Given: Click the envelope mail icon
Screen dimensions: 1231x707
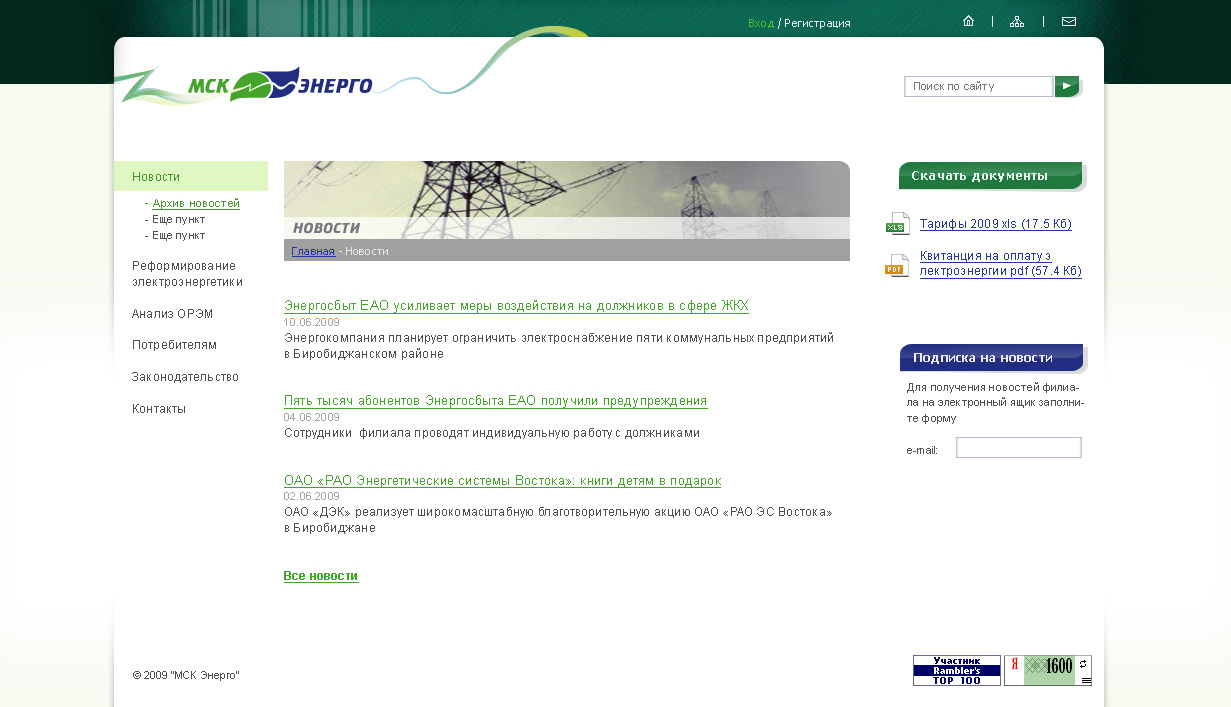Looking at the screenshot, I should 1069,21.
